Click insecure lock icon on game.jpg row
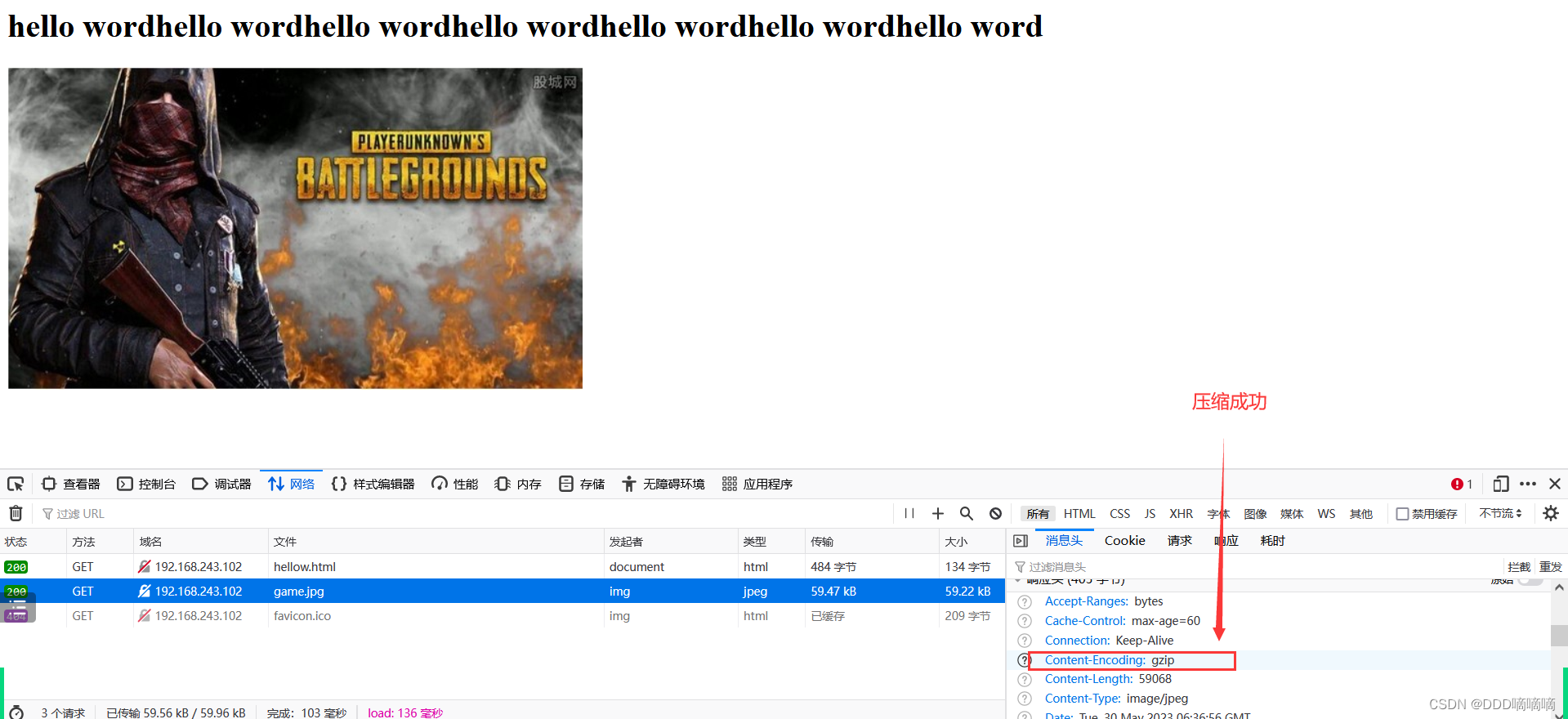 point(145,591)
